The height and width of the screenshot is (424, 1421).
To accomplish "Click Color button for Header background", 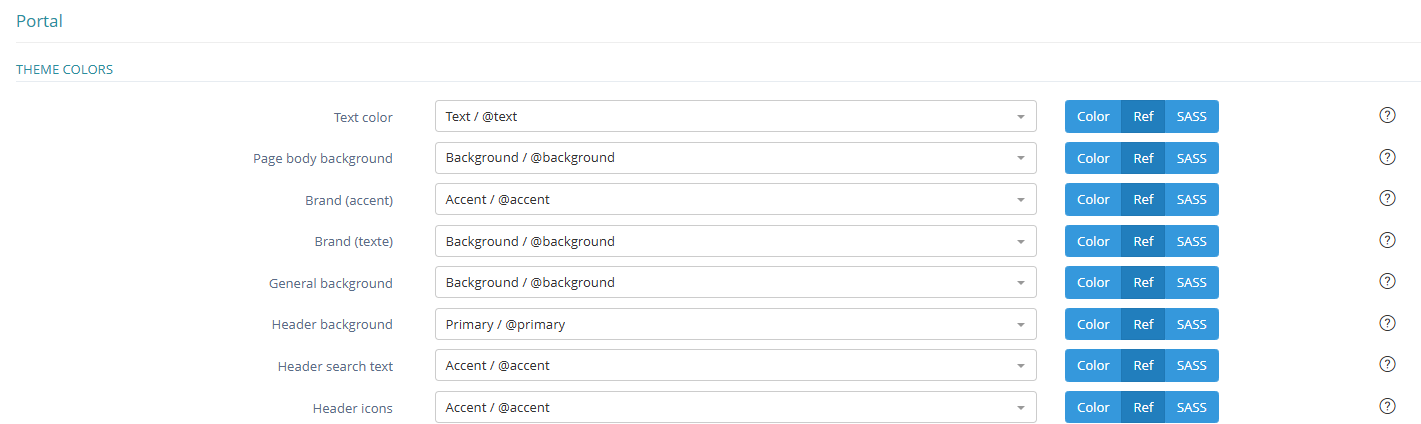I will pyautogui.click(x=1093, y=324).
